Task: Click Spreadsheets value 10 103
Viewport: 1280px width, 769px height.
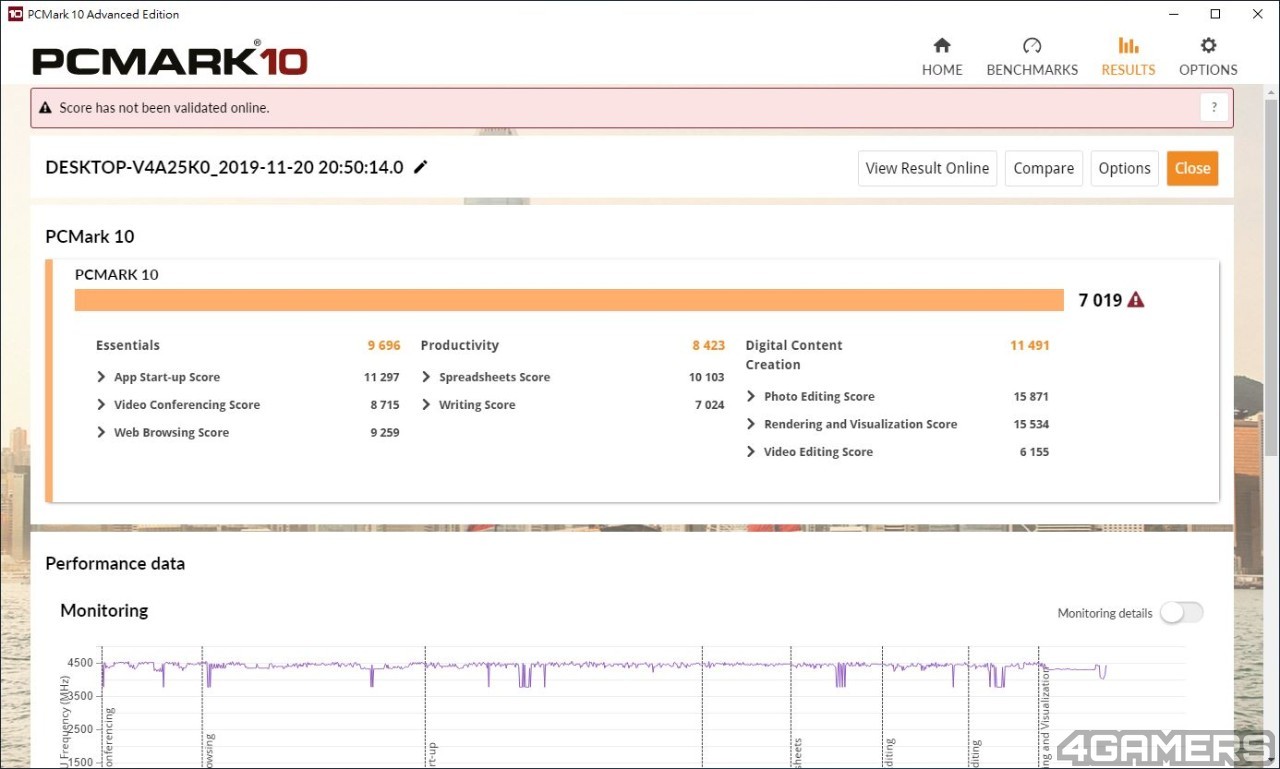Action: click(706, 377)
